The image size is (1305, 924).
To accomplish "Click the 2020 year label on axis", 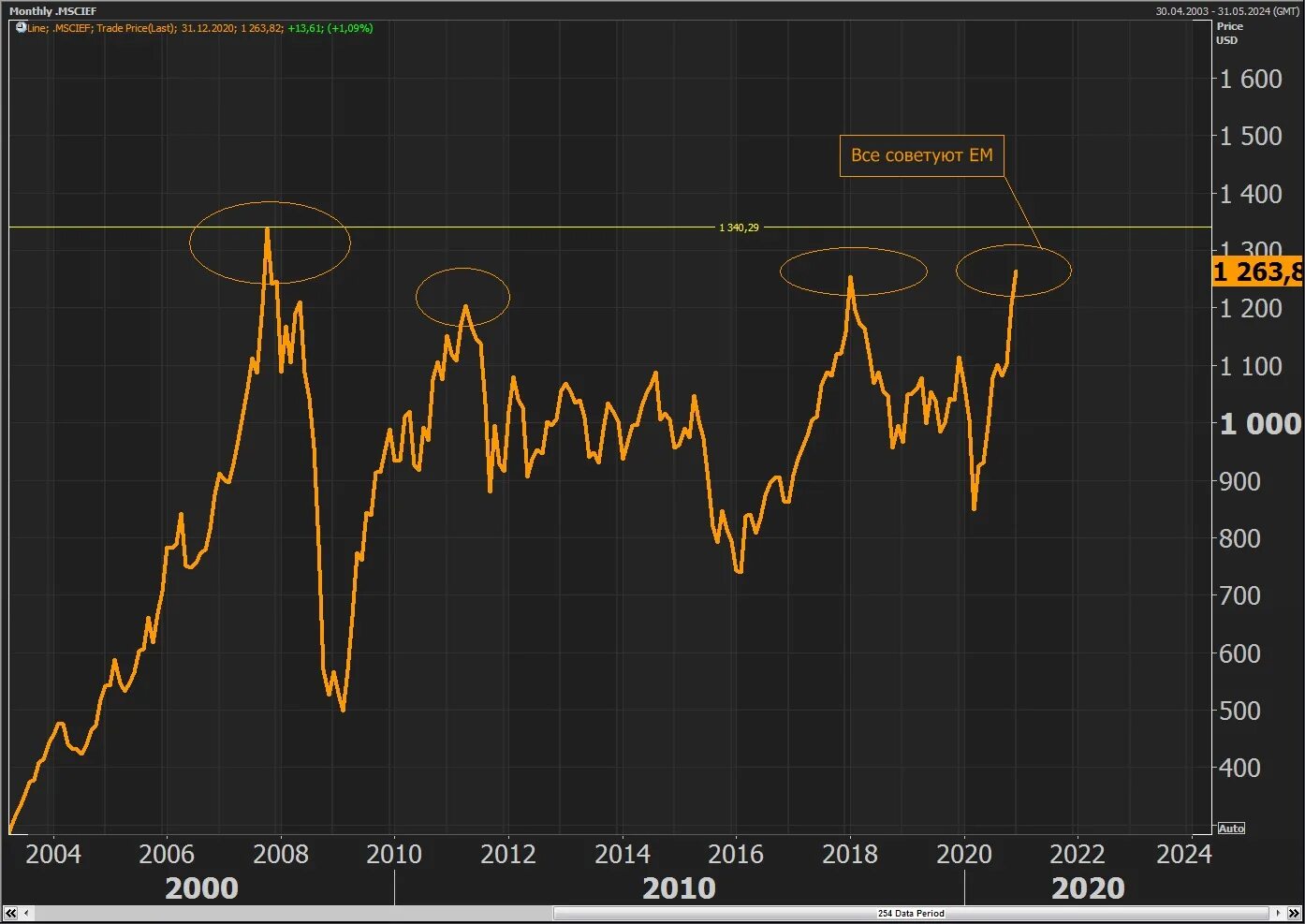I will (x=964, y=854).
